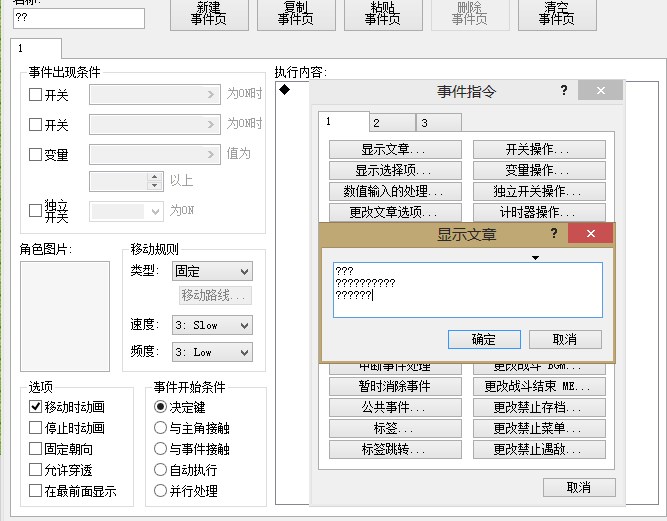Toggle the 允许穿透 checkbox

[x=35, y=470]
